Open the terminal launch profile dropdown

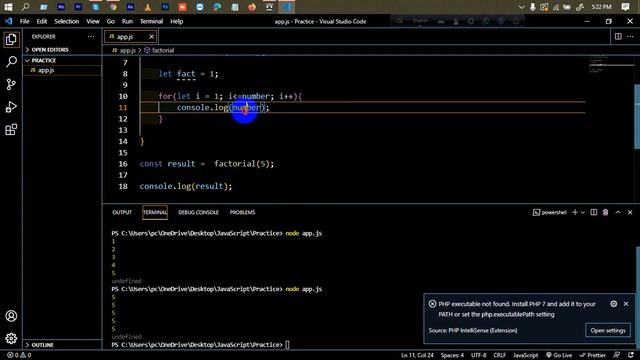tap(583, 212)
